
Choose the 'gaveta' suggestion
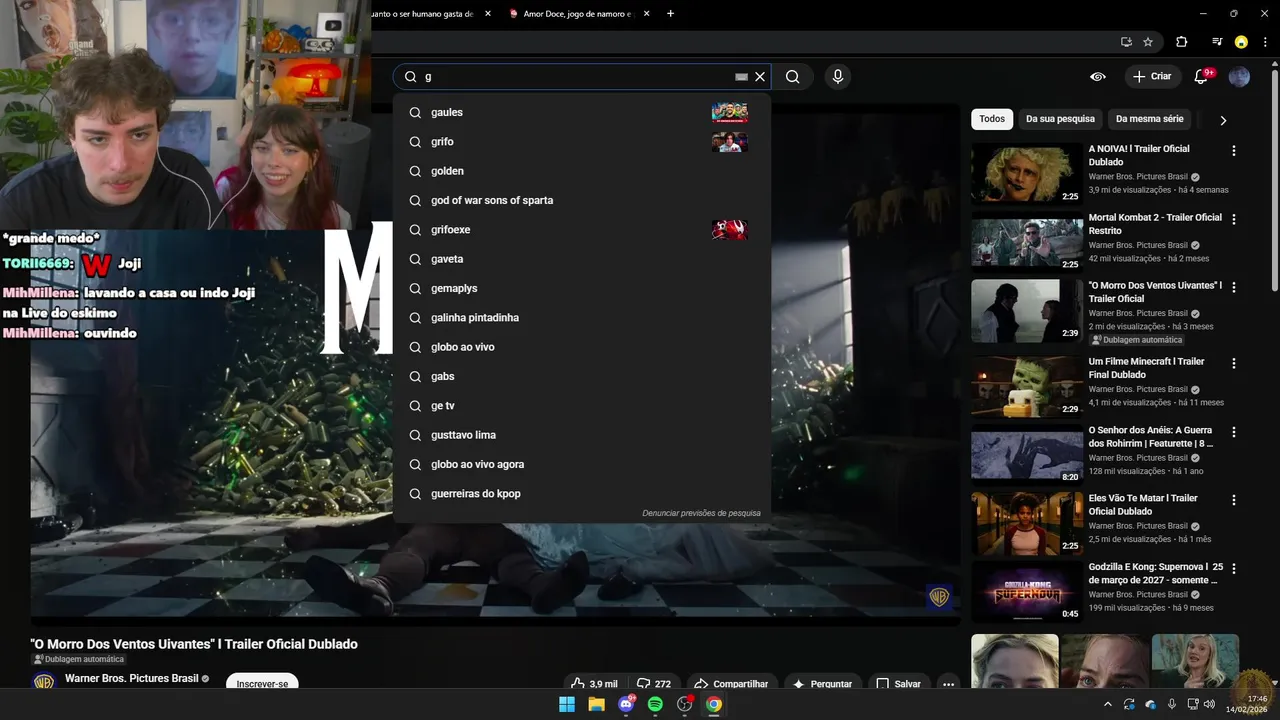(x=582, y=259)
